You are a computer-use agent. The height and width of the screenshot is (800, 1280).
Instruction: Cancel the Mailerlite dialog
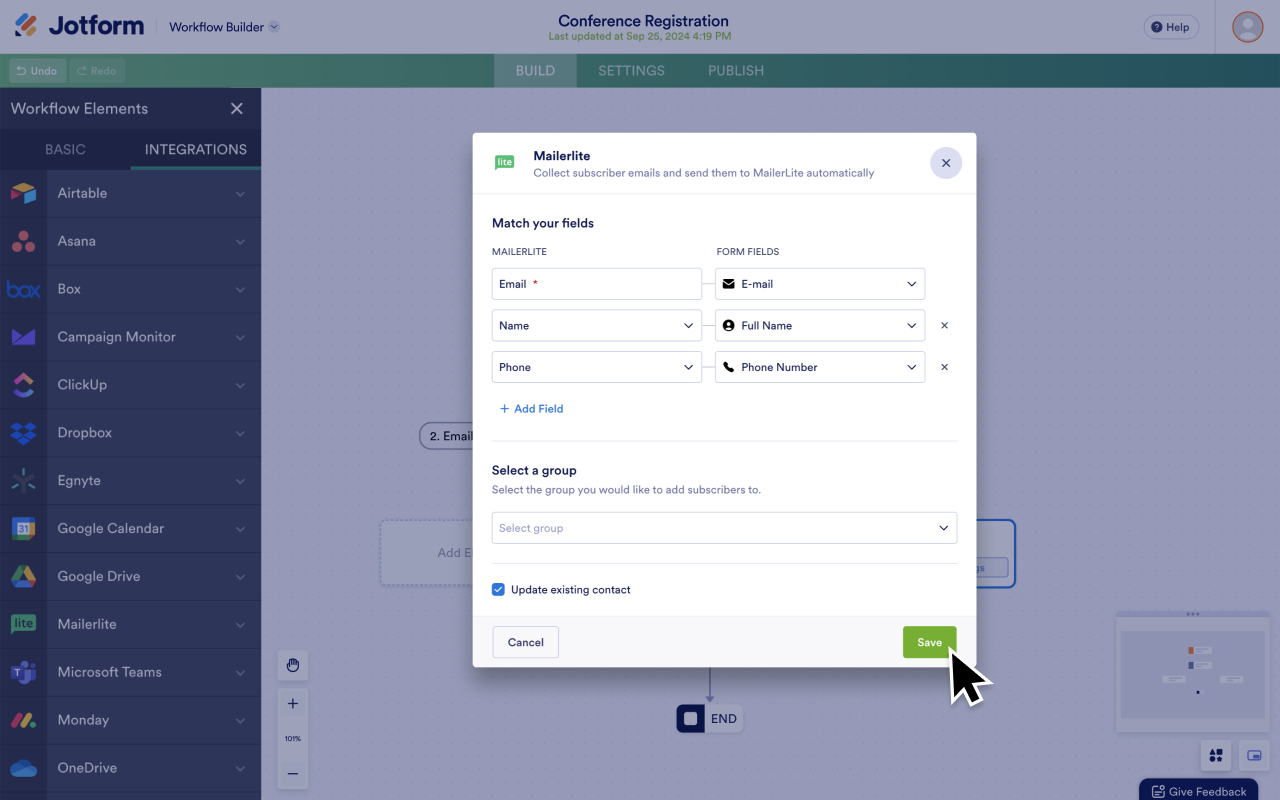(525, 642)
